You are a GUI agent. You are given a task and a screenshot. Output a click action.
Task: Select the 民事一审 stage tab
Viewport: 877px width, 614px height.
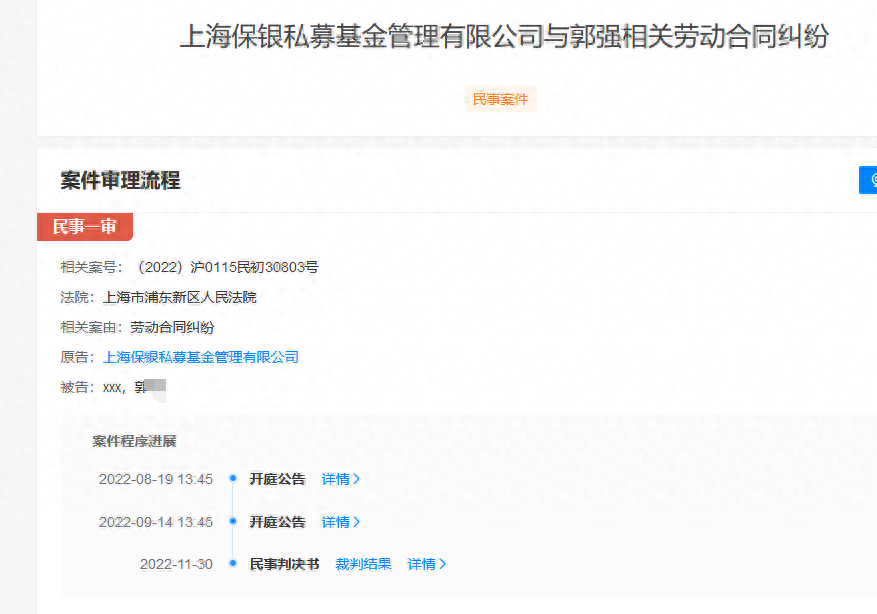tap(84, 226)
